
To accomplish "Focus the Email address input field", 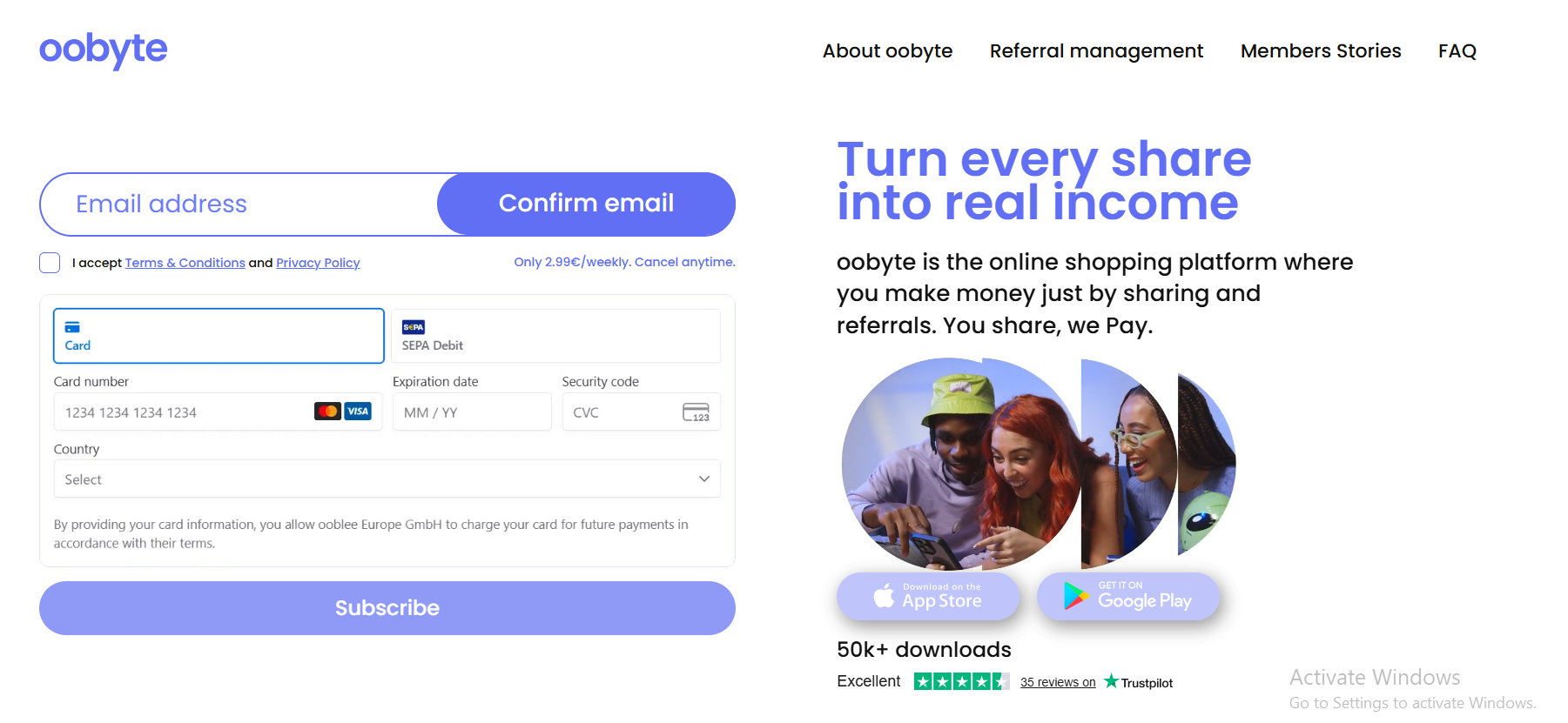I will 239,204.
